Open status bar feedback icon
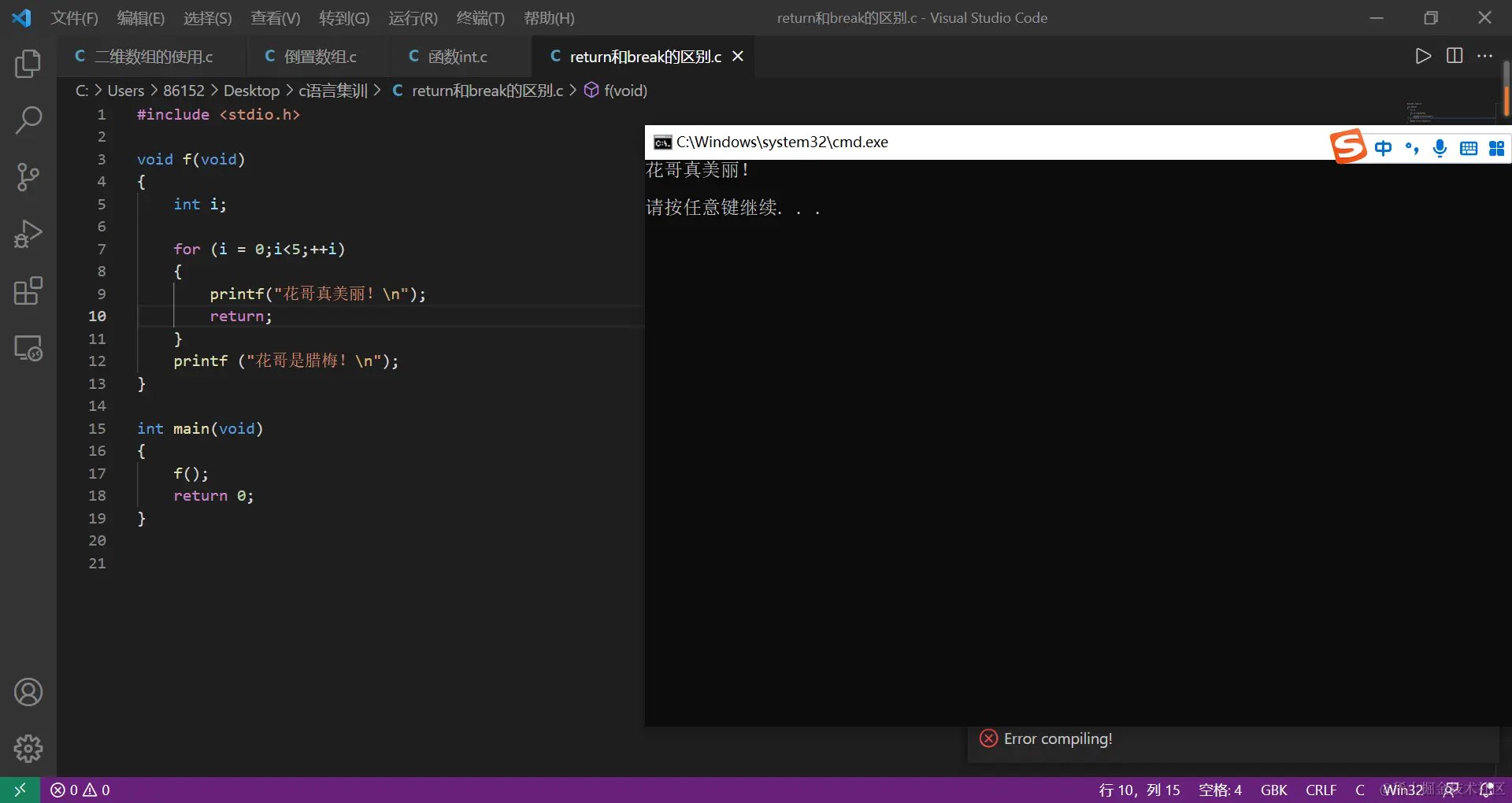 coord(1451,790)
